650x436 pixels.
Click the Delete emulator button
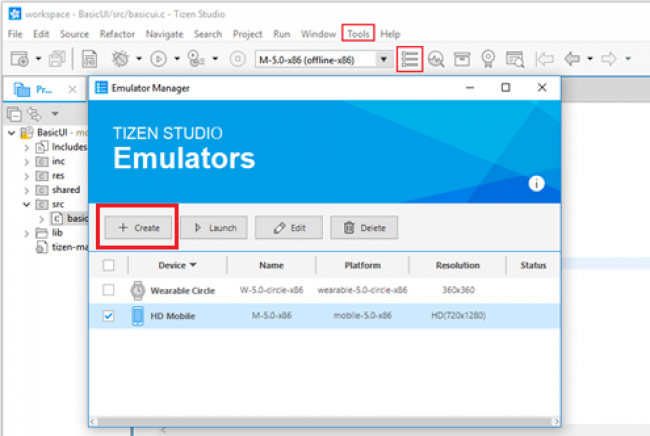tap(364, 227)
